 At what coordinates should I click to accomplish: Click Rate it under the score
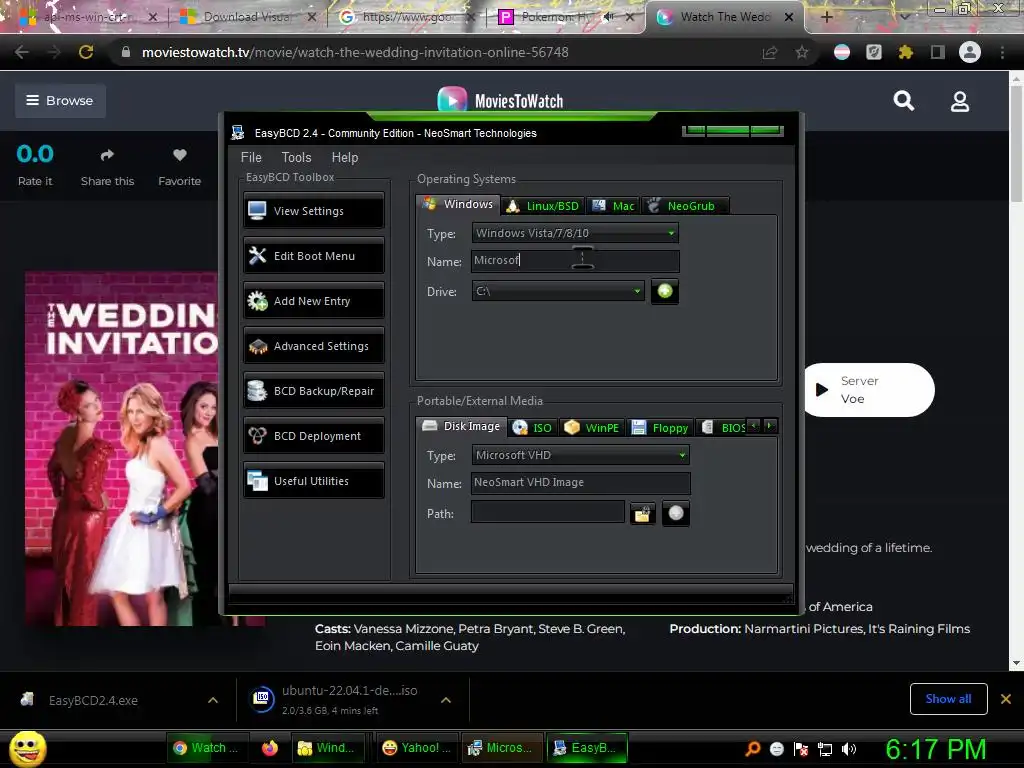pyautogui.click(x=35, y=182)
